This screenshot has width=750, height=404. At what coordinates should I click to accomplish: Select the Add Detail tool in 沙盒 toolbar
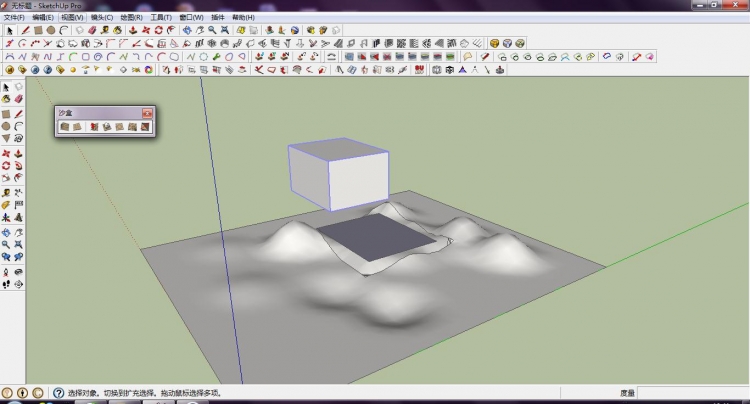coord(132,127)
